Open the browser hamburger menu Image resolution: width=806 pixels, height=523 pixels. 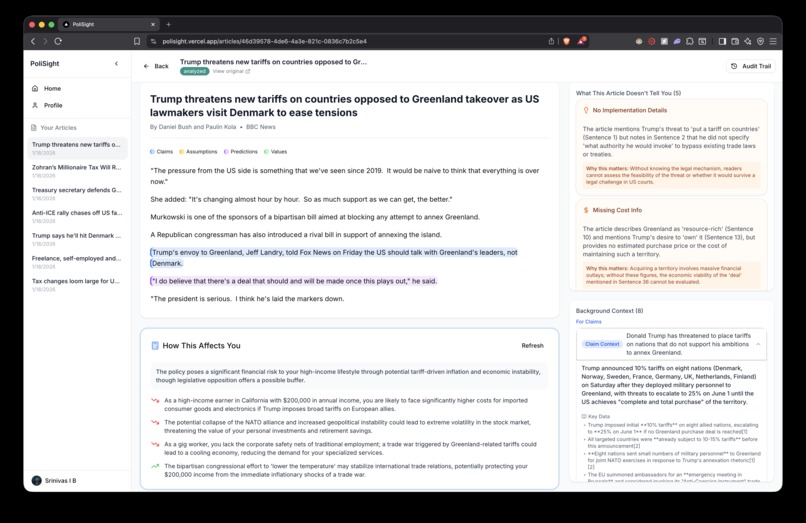[x=773, y=41]
